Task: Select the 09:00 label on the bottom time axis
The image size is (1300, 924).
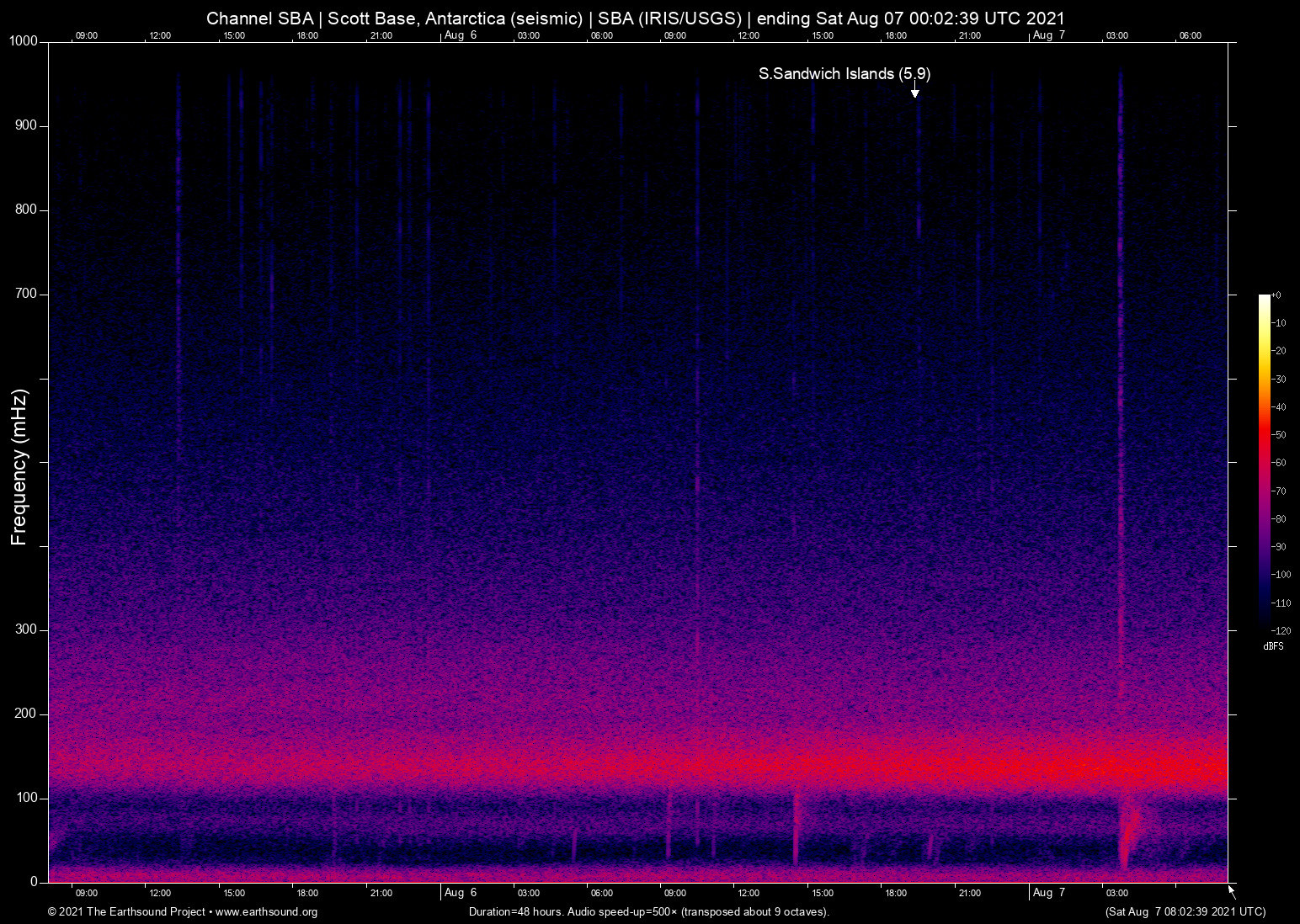Action: (87, 893)
